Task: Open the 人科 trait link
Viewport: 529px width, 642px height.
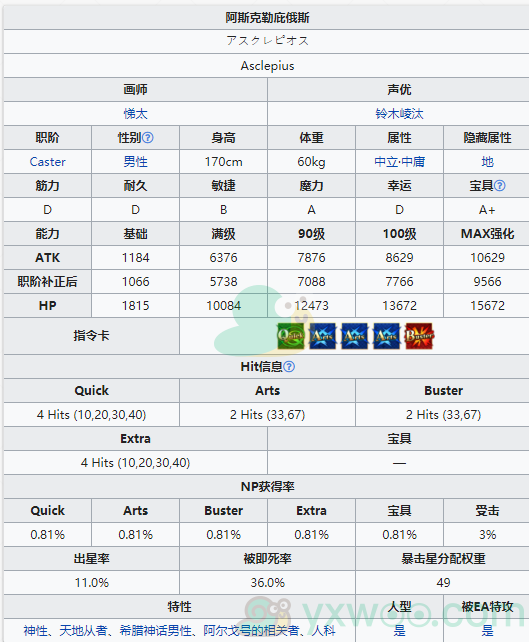Action: 323,631
